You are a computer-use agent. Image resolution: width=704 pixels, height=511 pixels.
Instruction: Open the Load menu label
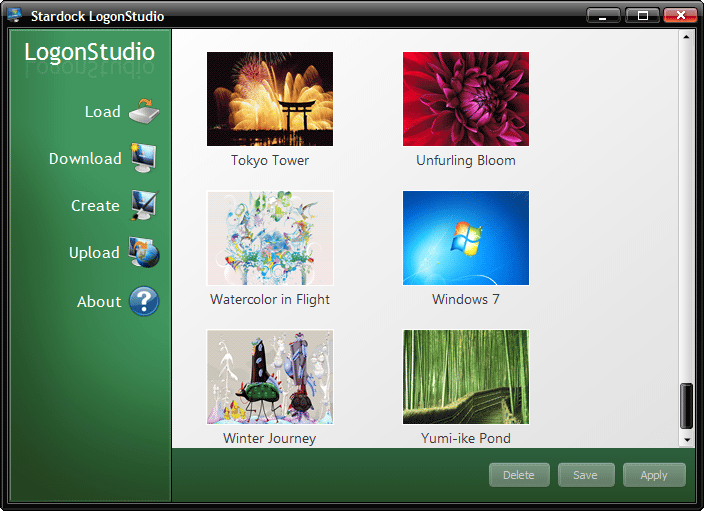click(x=103, y=111)
